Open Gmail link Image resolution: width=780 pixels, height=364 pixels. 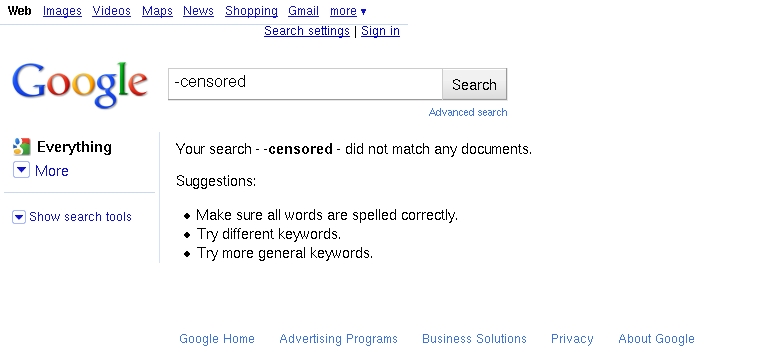(303, 11)
